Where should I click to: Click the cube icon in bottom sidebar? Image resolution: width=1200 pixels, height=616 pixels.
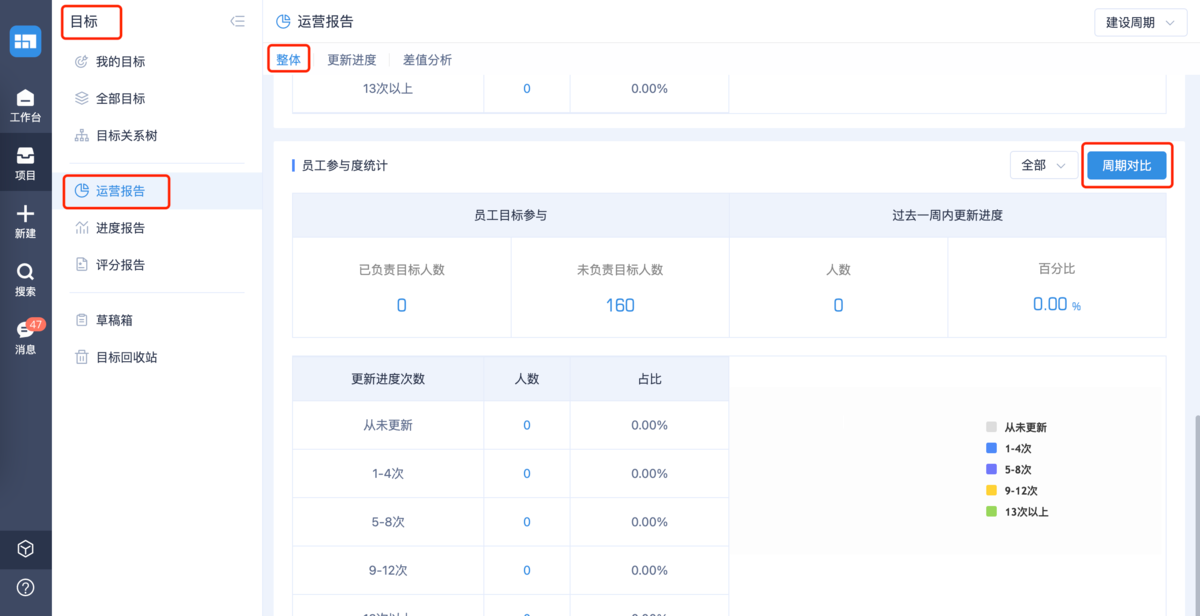(x=26, y=549)
